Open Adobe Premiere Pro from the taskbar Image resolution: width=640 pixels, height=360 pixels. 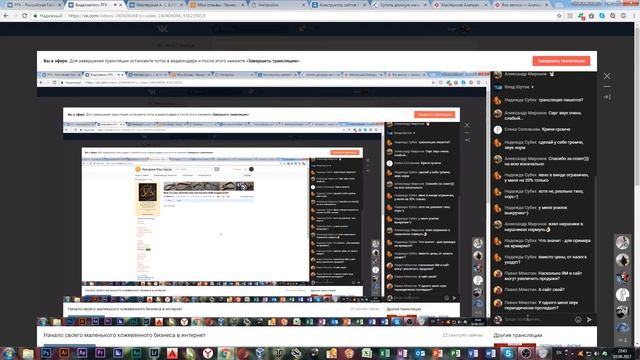click(100, 353)
